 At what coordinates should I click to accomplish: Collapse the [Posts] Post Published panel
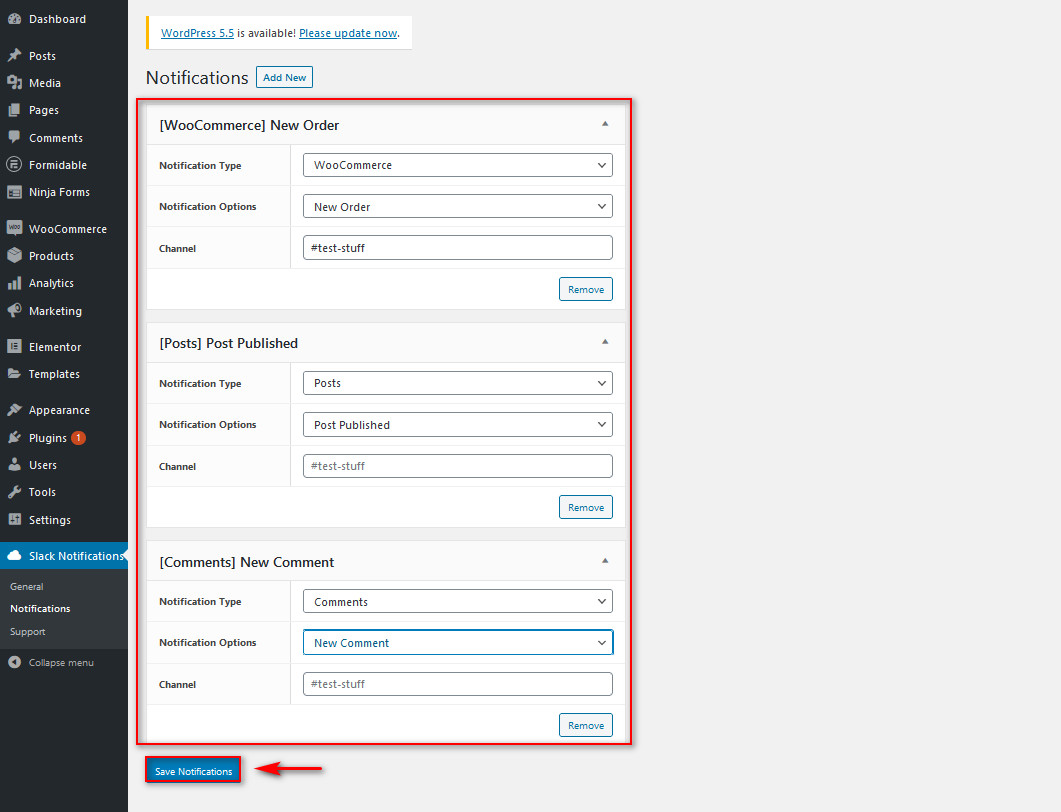coord(605,342)
